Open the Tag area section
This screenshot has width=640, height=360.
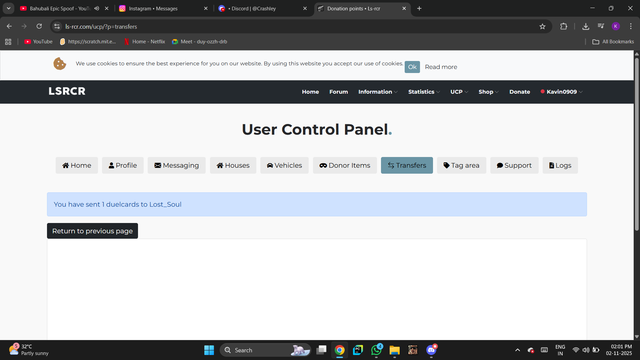(x=462, y=165)
